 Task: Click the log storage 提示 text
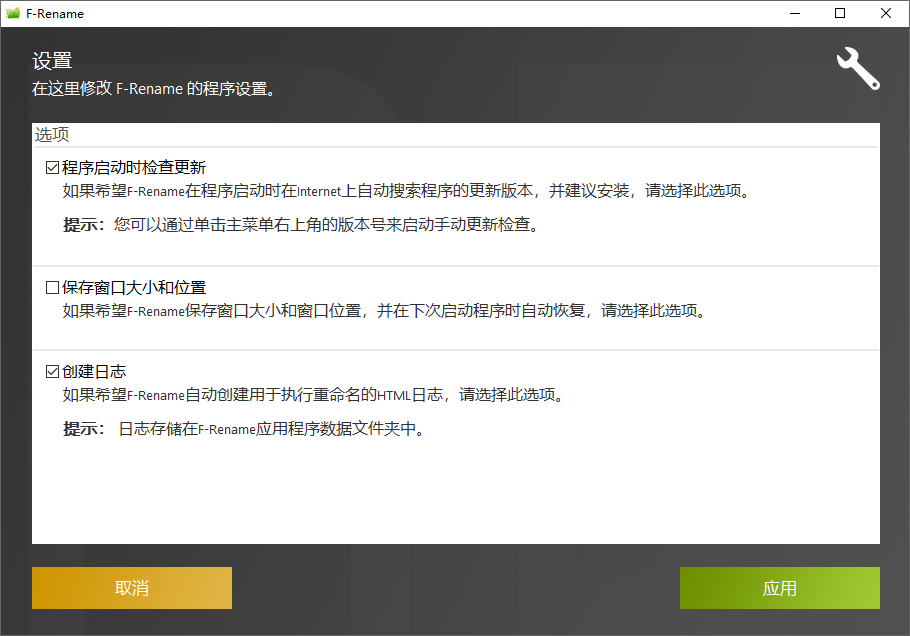pos(250,430)
